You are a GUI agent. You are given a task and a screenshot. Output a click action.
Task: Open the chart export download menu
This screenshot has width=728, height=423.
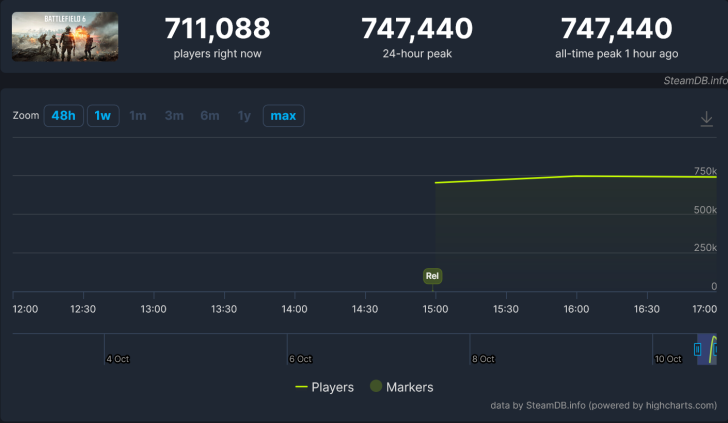click(706, 118)
